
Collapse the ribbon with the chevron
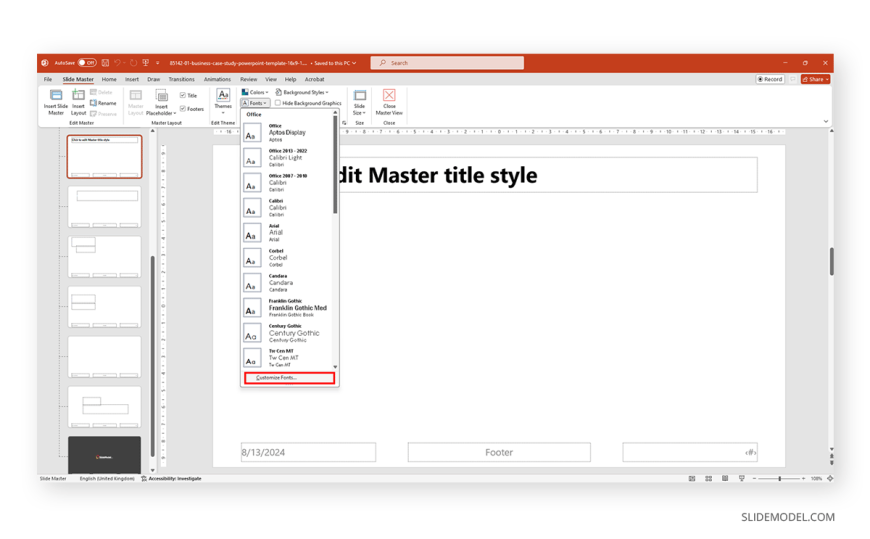826,121
